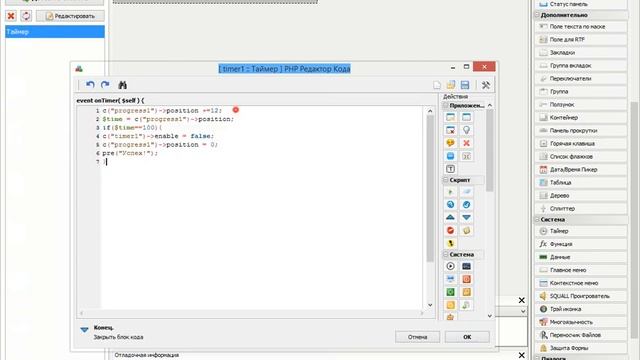
Task: Select the first blue globe script action
Action: (x=450, y=204)
